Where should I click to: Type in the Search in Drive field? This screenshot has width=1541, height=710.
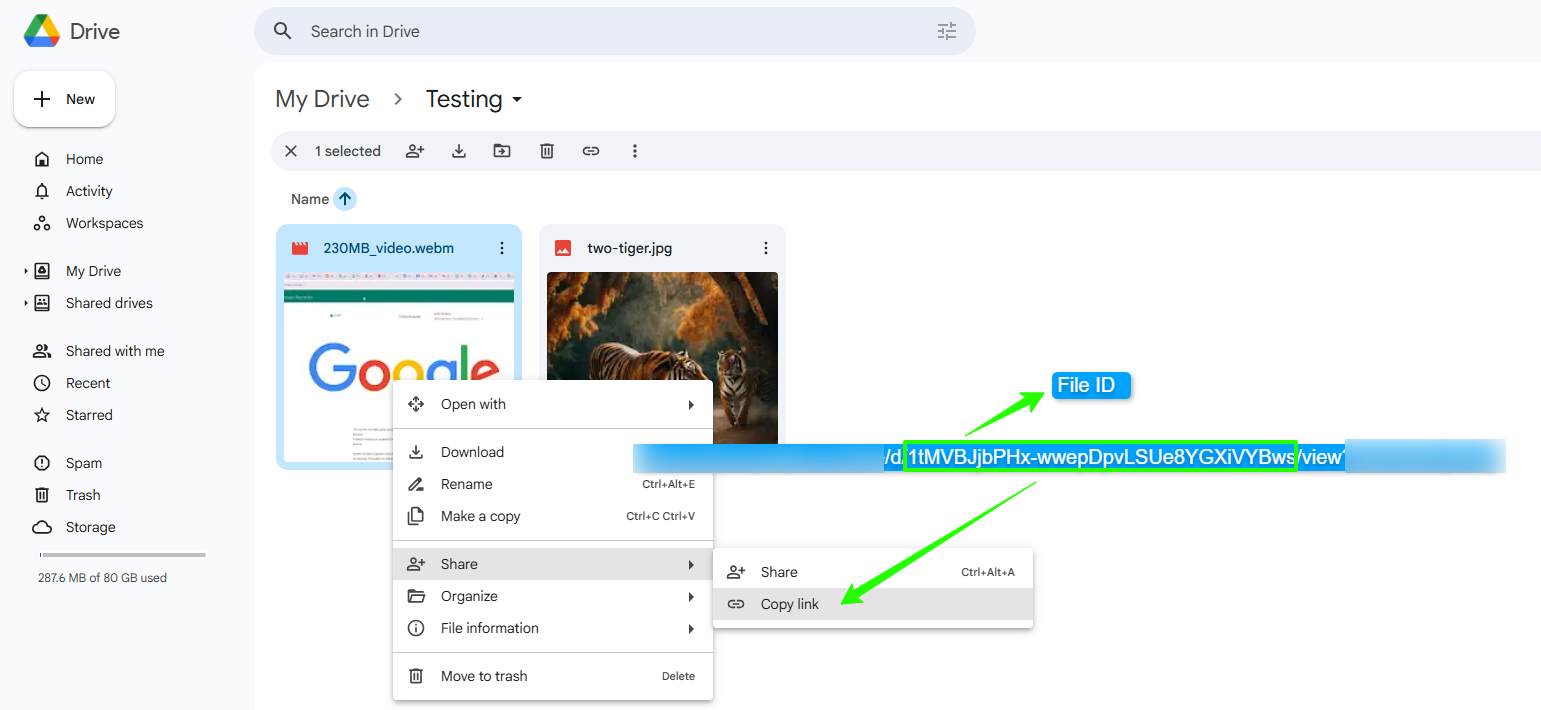tap(615, 31)
